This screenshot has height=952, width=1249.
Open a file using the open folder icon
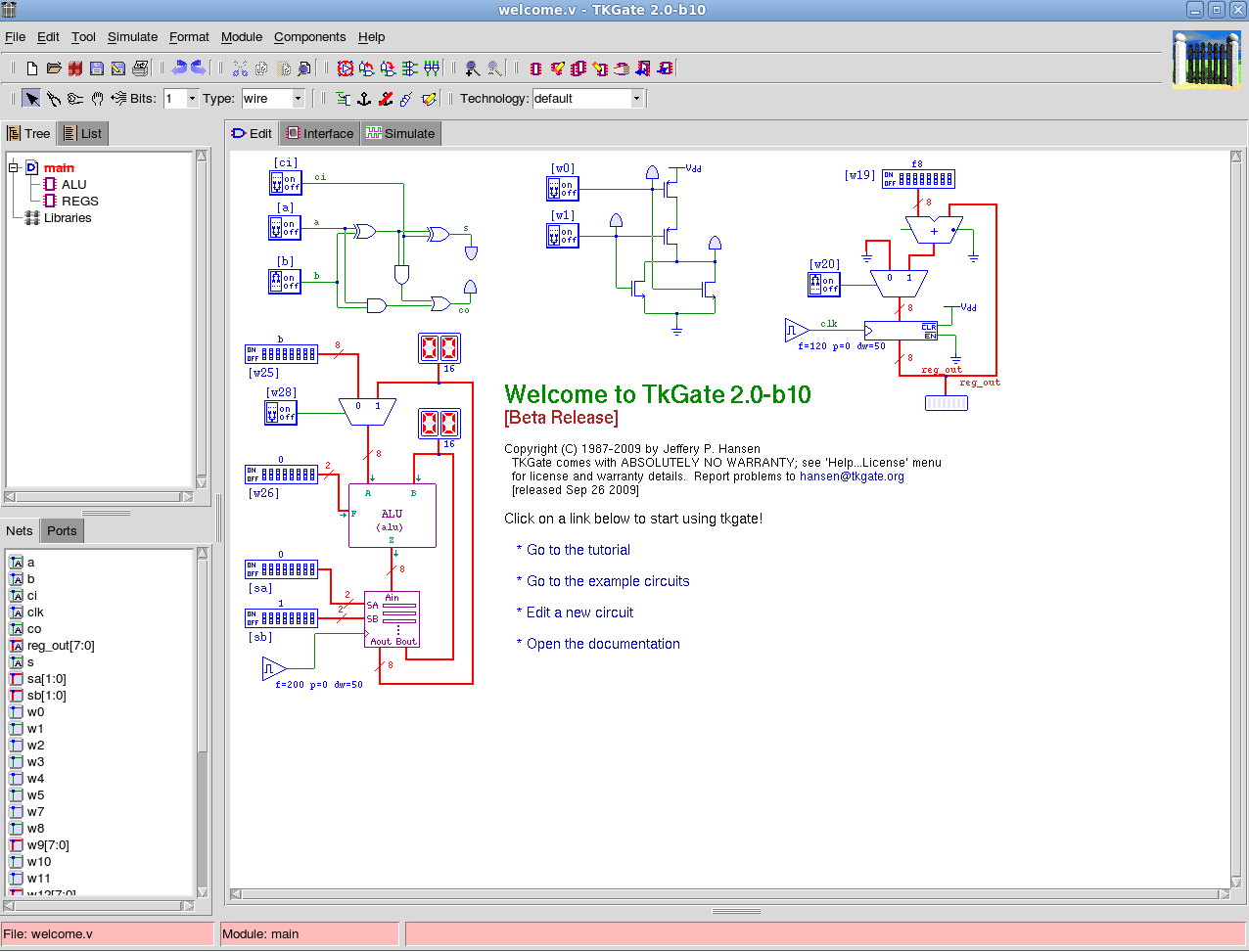54,68
